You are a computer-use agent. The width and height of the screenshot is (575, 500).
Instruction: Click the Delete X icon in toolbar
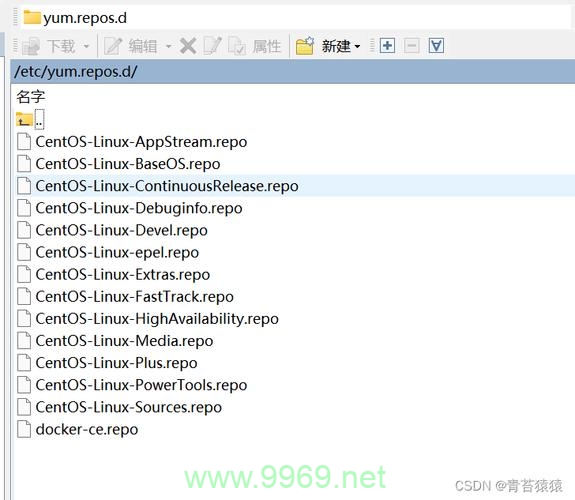point(188,46)
